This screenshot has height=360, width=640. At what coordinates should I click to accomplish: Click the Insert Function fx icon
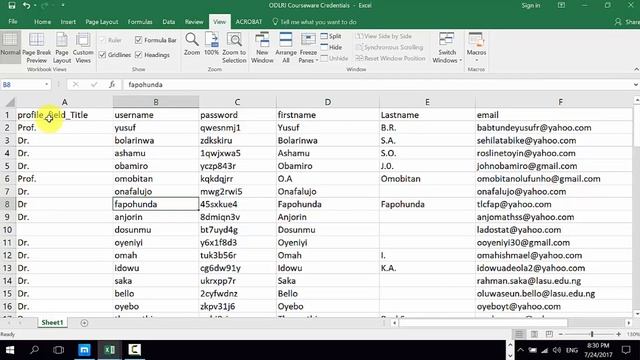pyautogui.click(x=112, y=84)
